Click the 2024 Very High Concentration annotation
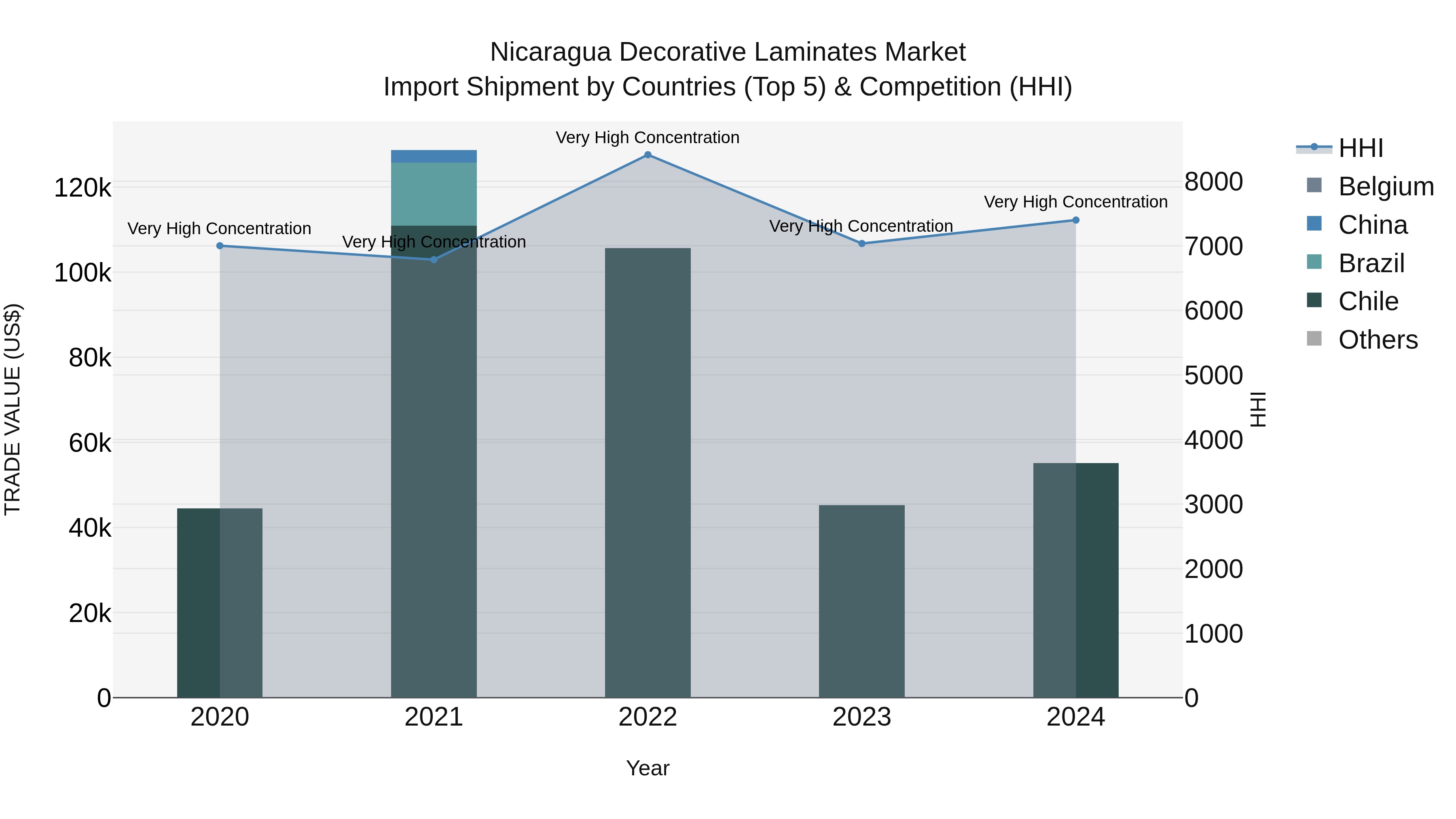The height and width of the screenshot is (819, 1456). coord(1075,202)
